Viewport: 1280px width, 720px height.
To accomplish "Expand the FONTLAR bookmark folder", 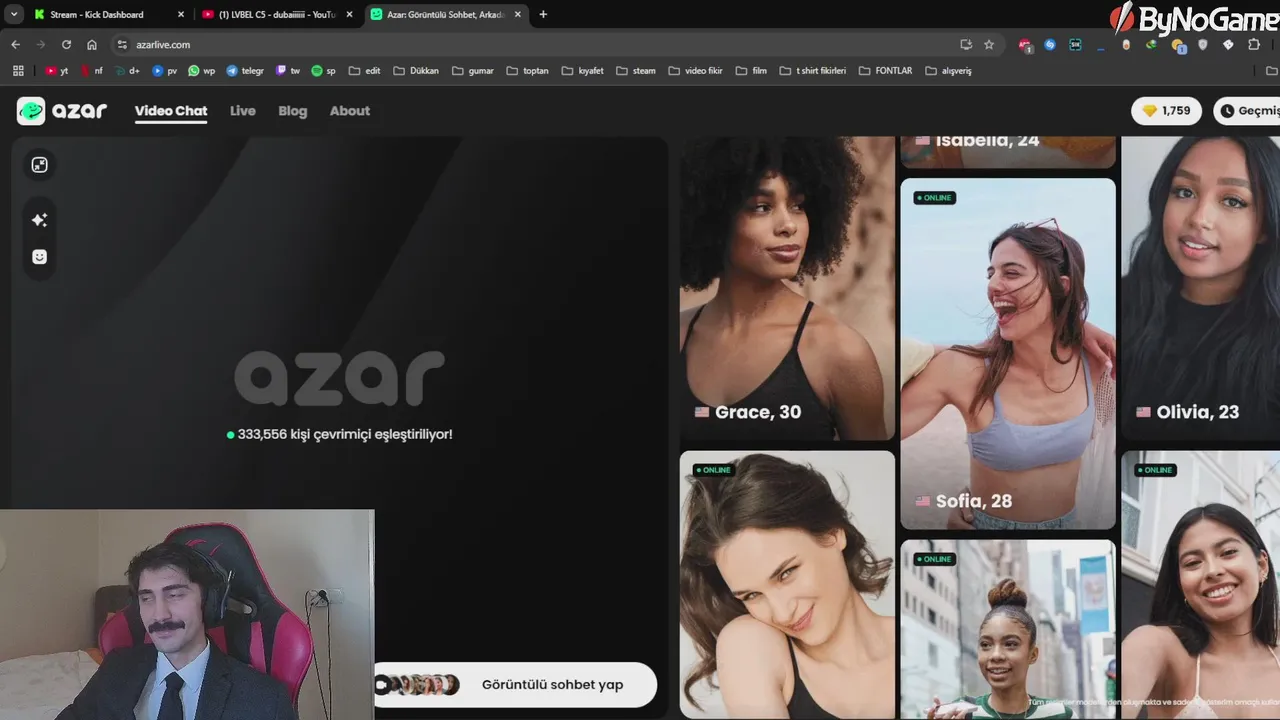I will 886,71.
